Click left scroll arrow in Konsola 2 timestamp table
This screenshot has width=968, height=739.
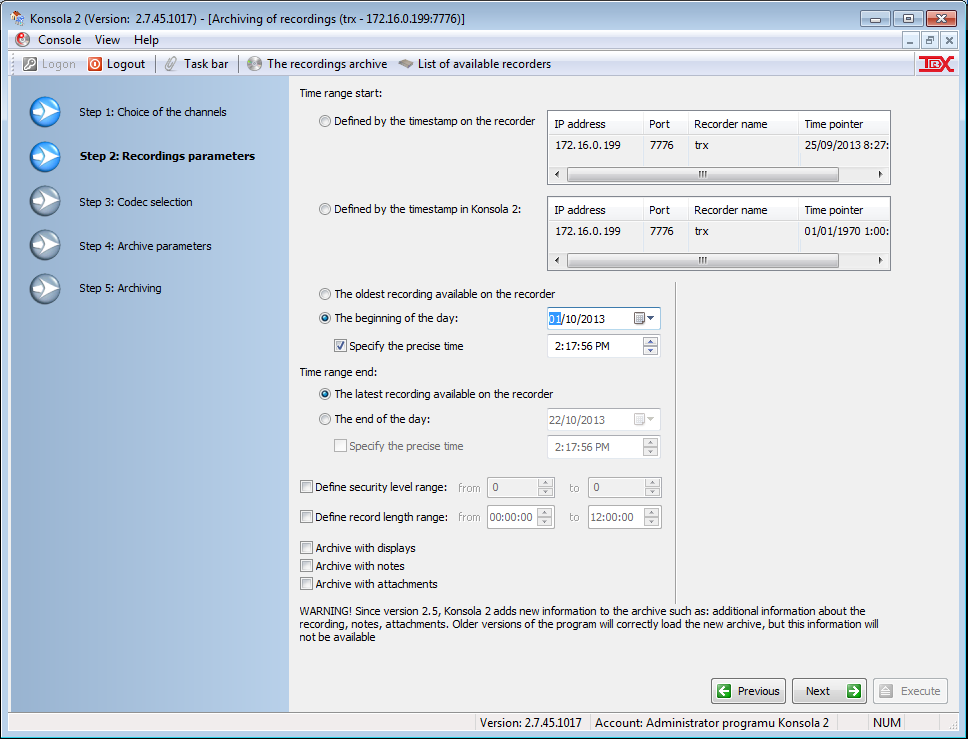pyautogui.click(x=557, y=261)
